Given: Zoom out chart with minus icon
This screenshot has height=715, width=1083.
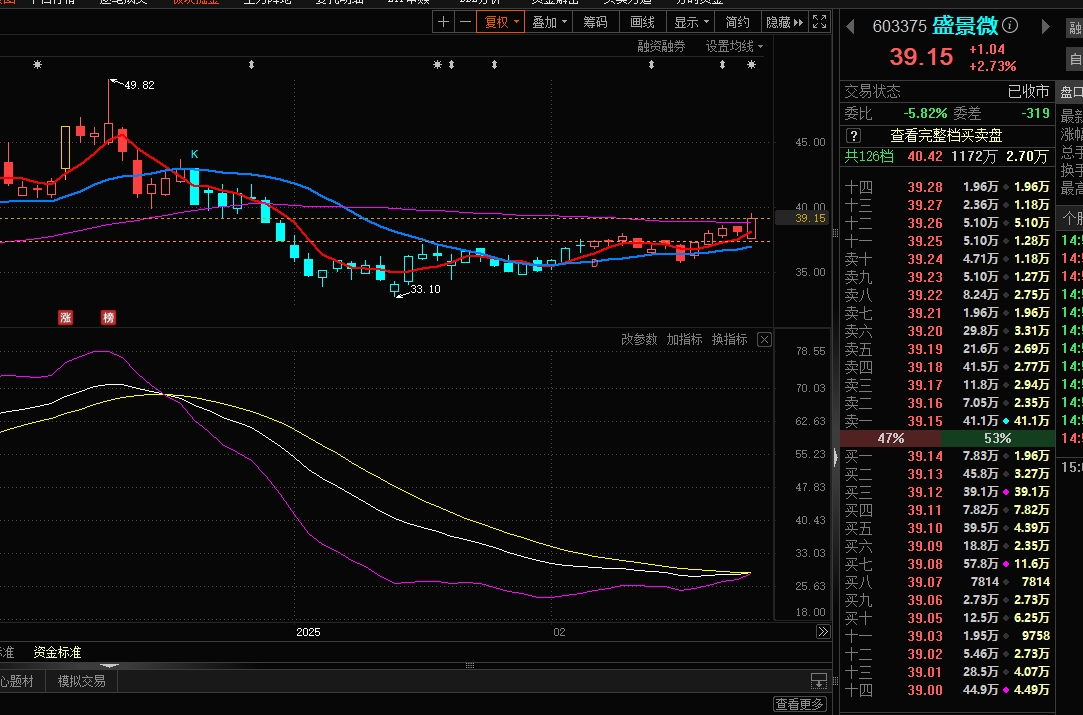Looking at the screenshot, I should coord(465,22).
